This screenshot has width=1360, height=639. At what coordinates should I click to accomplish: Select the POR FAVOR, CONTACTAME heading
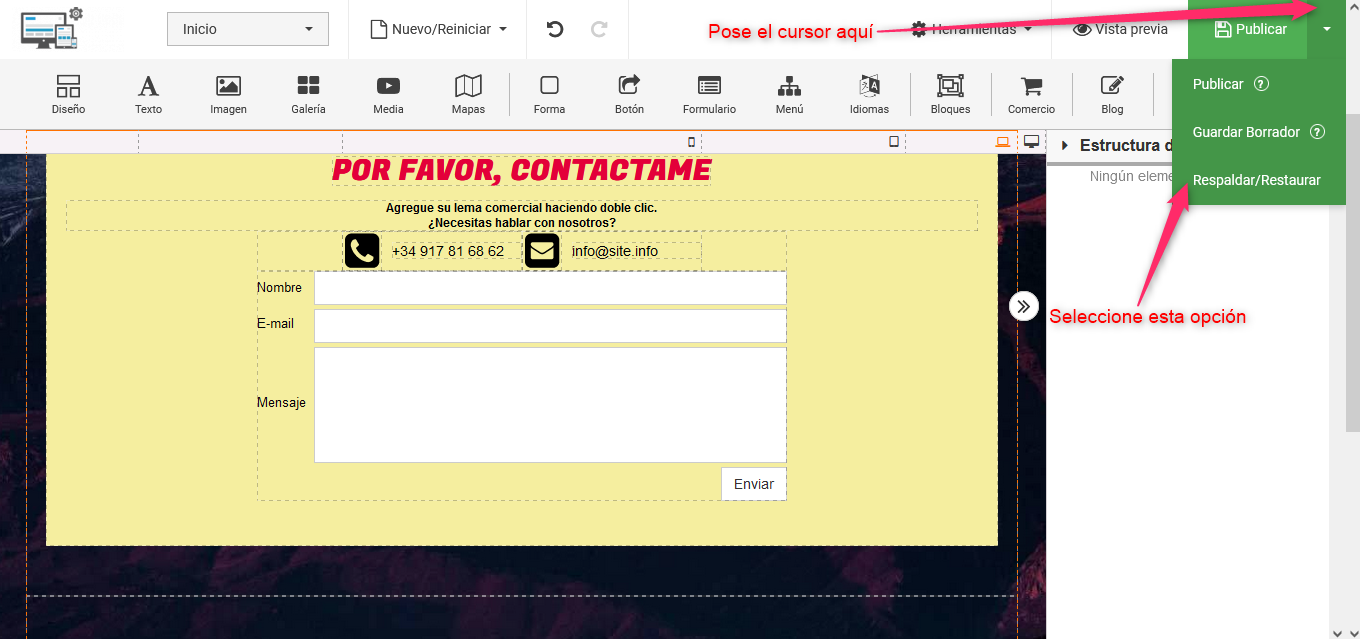pyautogui.click(x=521, y=170)
